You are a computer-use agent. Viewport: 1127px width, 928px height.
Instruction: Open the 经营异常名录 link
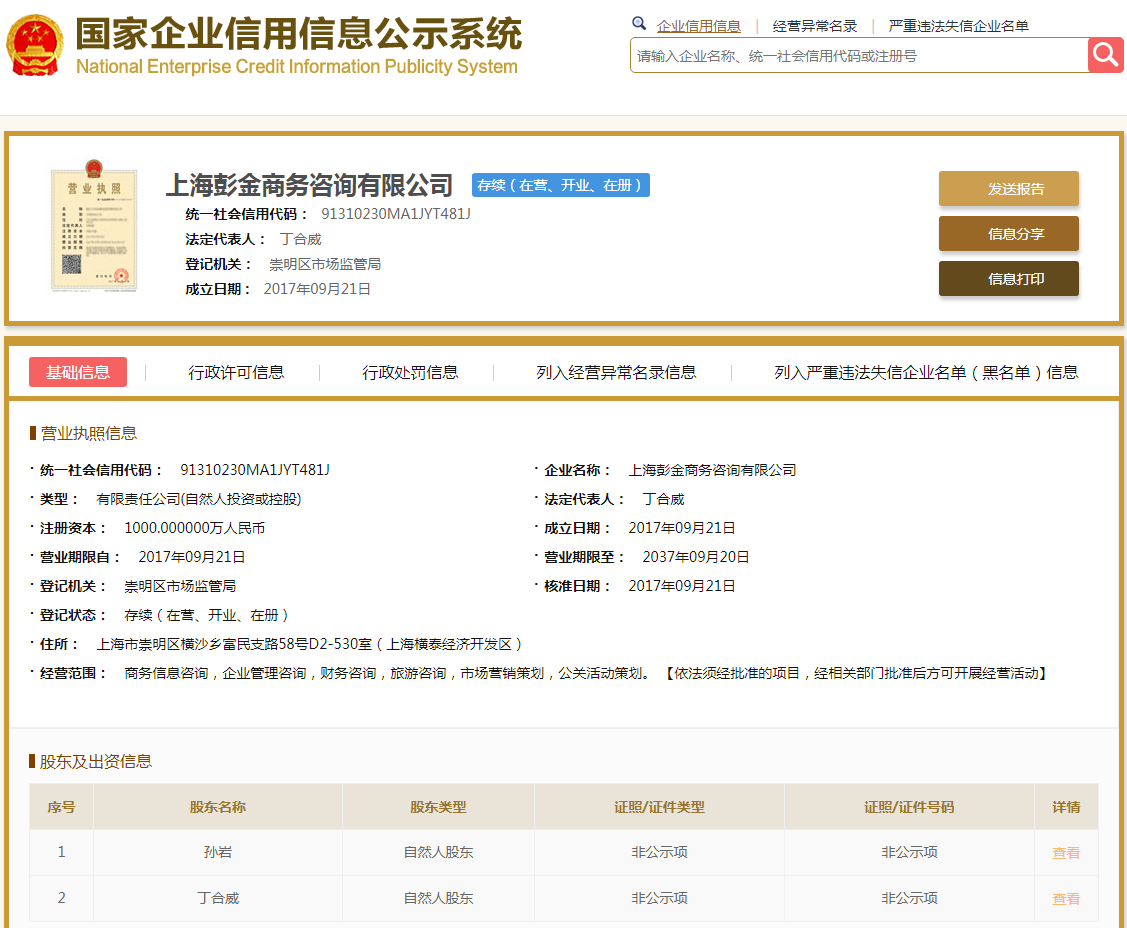(x=813, y=25)
